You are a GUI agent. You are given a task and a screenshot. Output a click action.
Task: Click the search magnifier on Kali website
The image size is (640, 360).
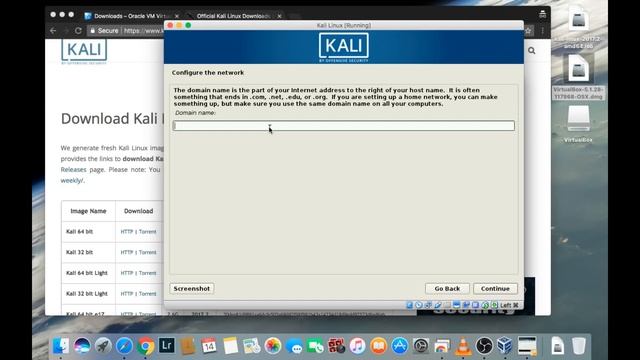[x=531, y=51]
